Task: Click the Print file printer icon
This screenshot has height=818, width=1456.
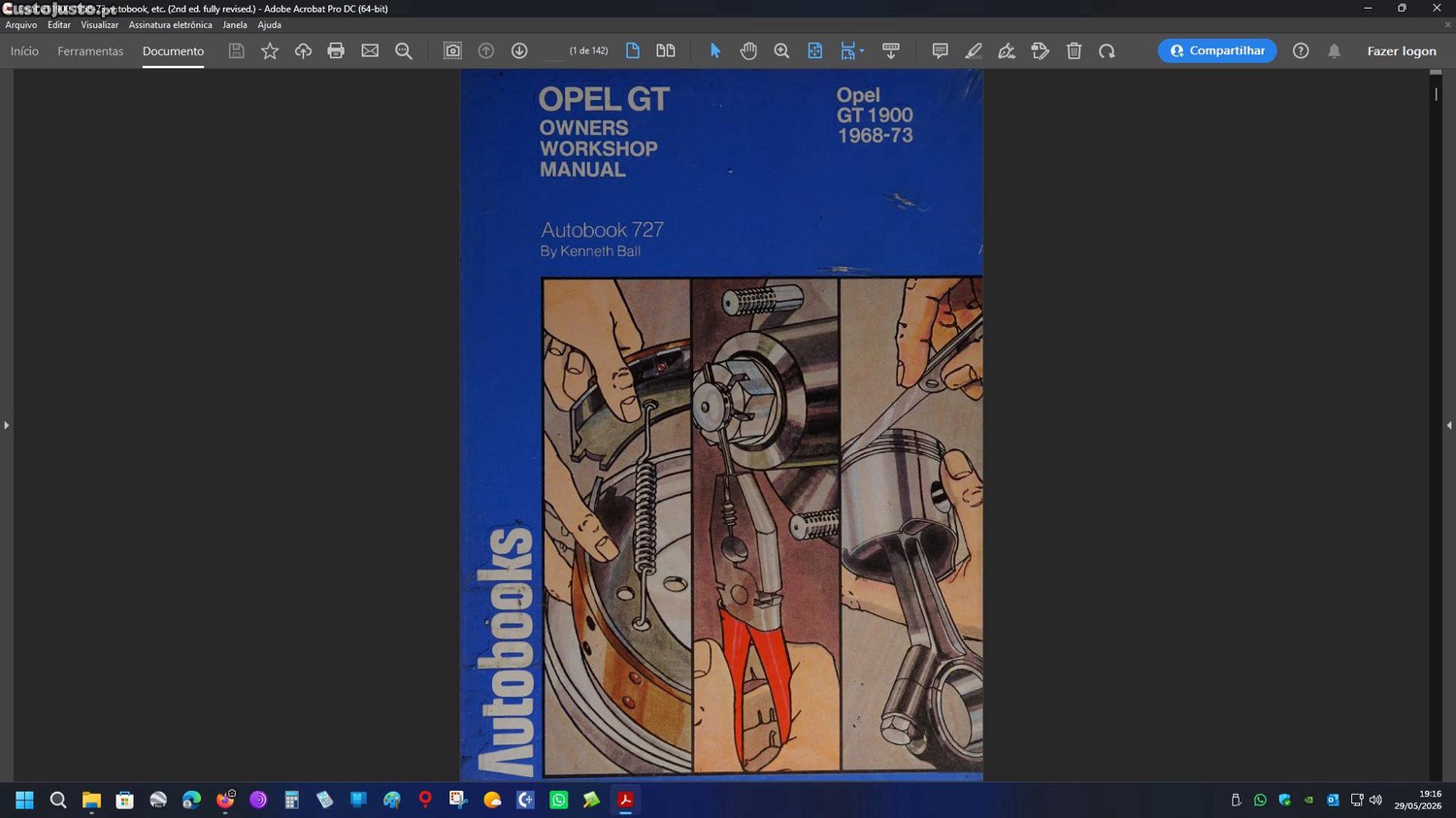Action: [x=336, y=50]
